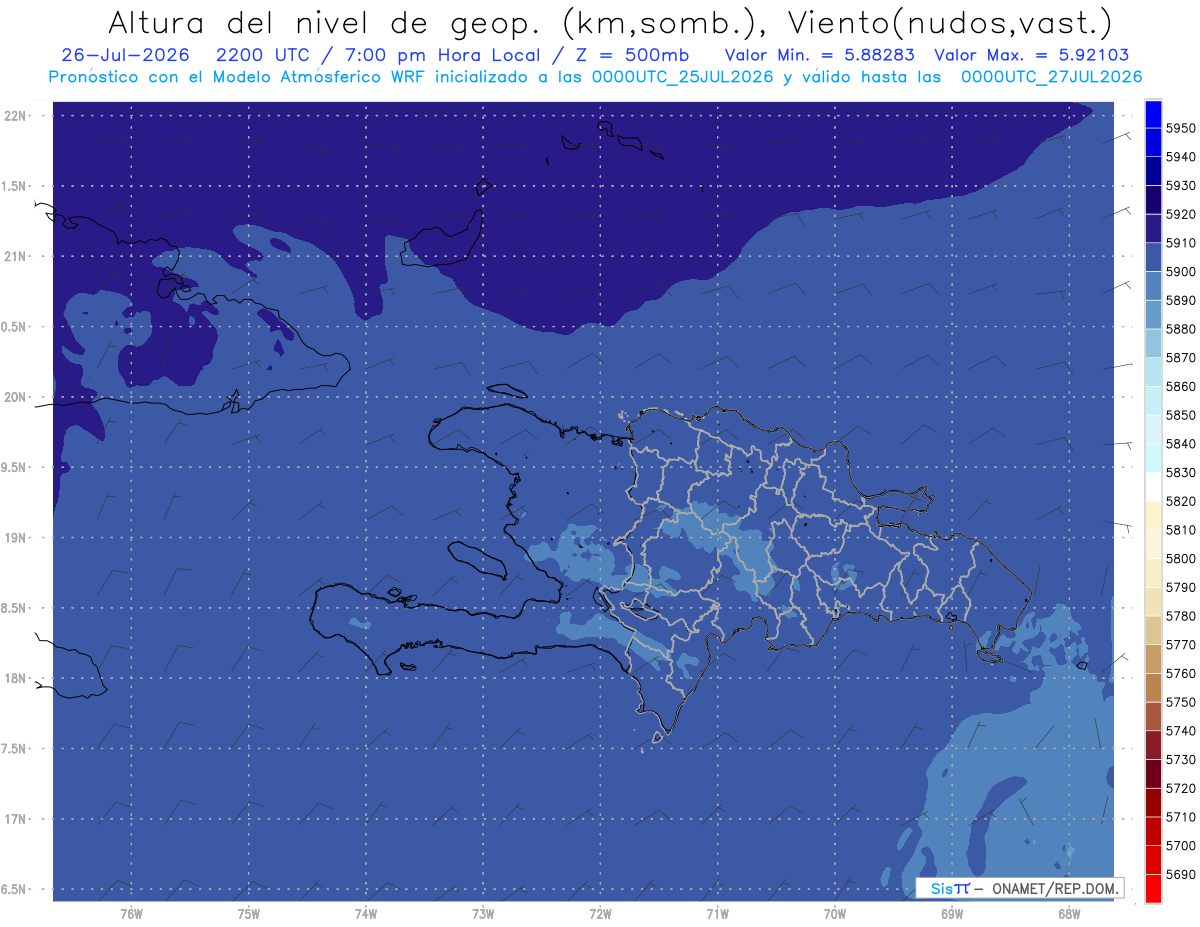Click the '0000UTC_27JUL2026' valid-until time
1200x927 pixels.
click(x=1051, y=77)
